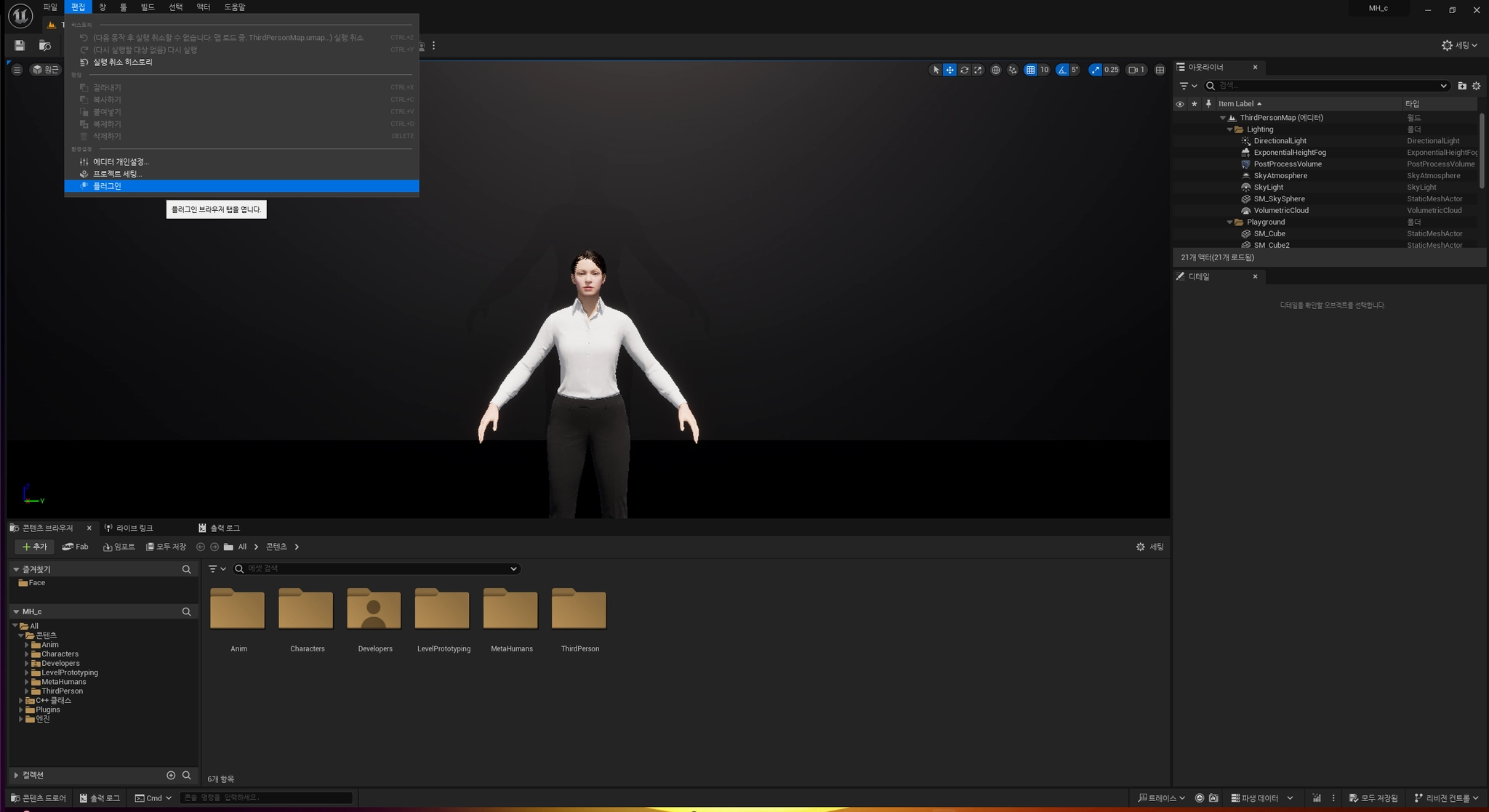Toggle grid snapping on or off
Image resolution: width=1489 pixels, height=812 pixels.
tap(1030, 70)
